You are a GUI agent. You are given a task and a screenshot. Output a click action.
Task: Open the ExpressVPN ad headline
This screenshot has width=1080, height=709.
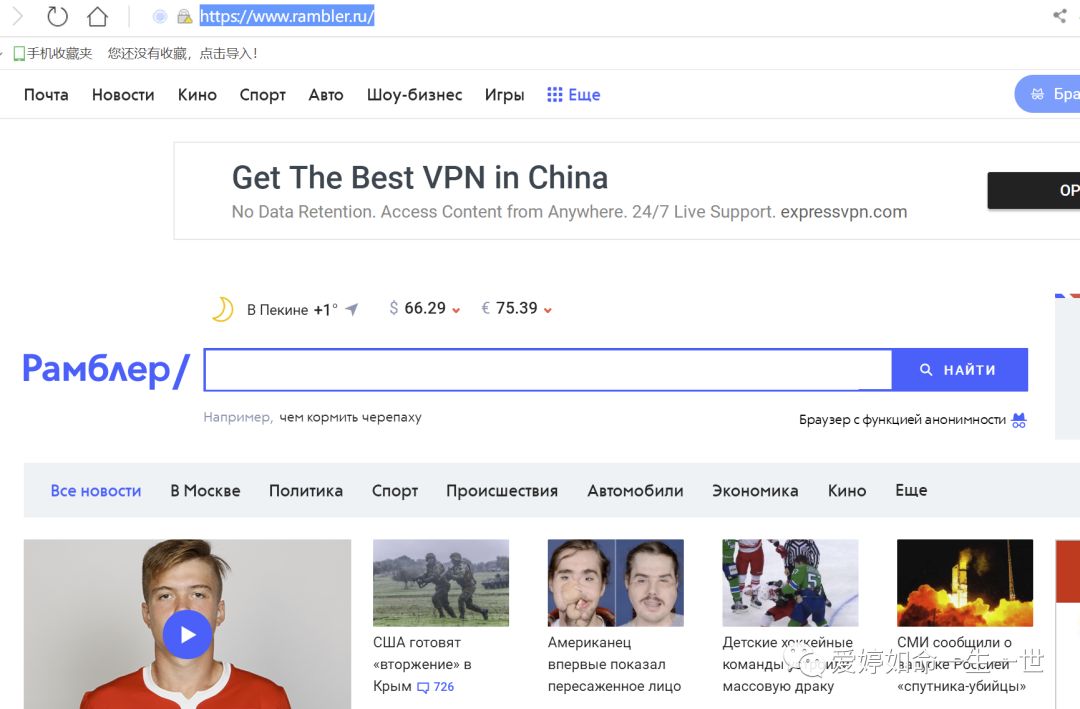pos(420,178)
